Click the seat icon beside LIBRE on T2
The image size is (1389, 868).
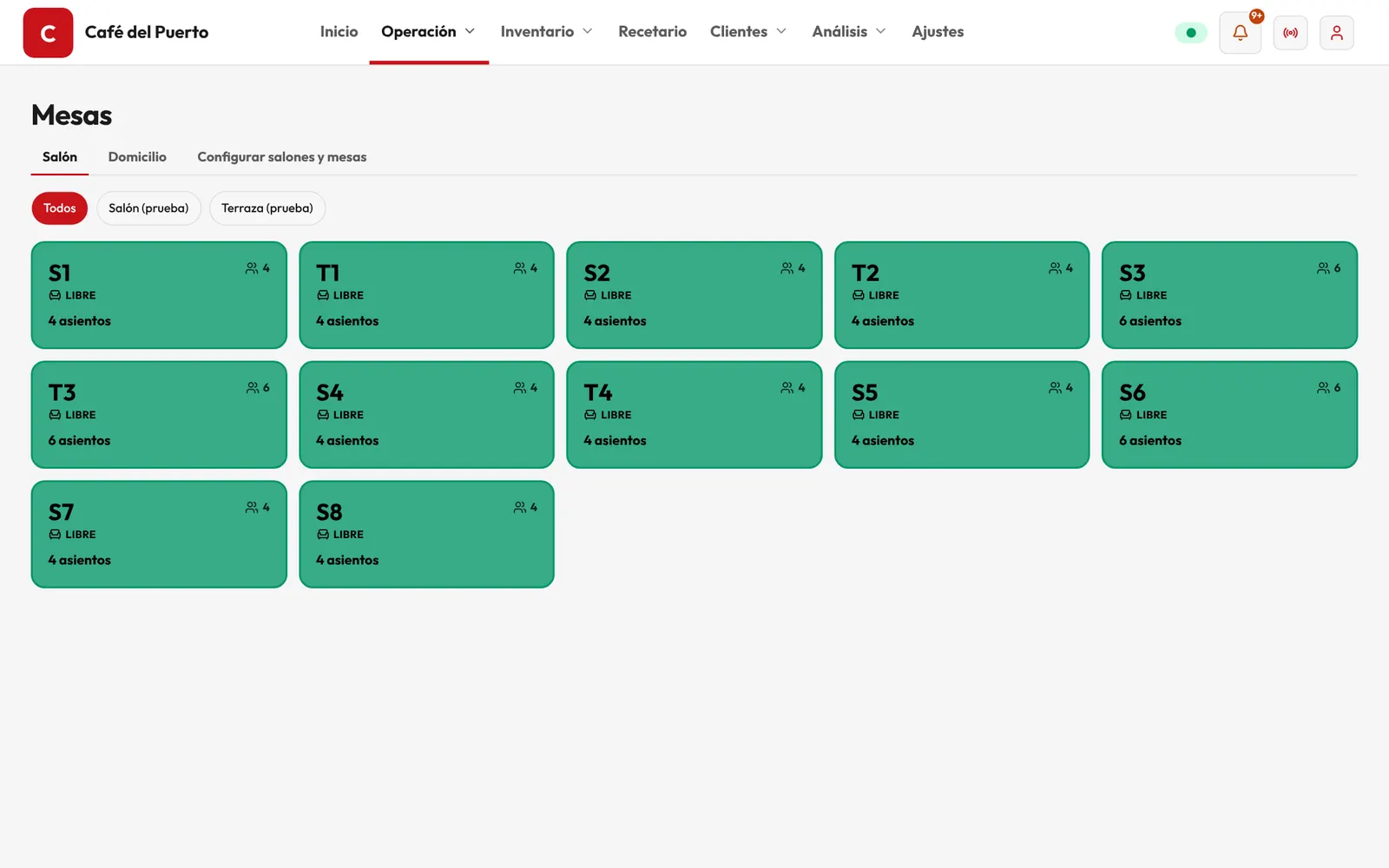pyautogui.click(x=858, y=295)
